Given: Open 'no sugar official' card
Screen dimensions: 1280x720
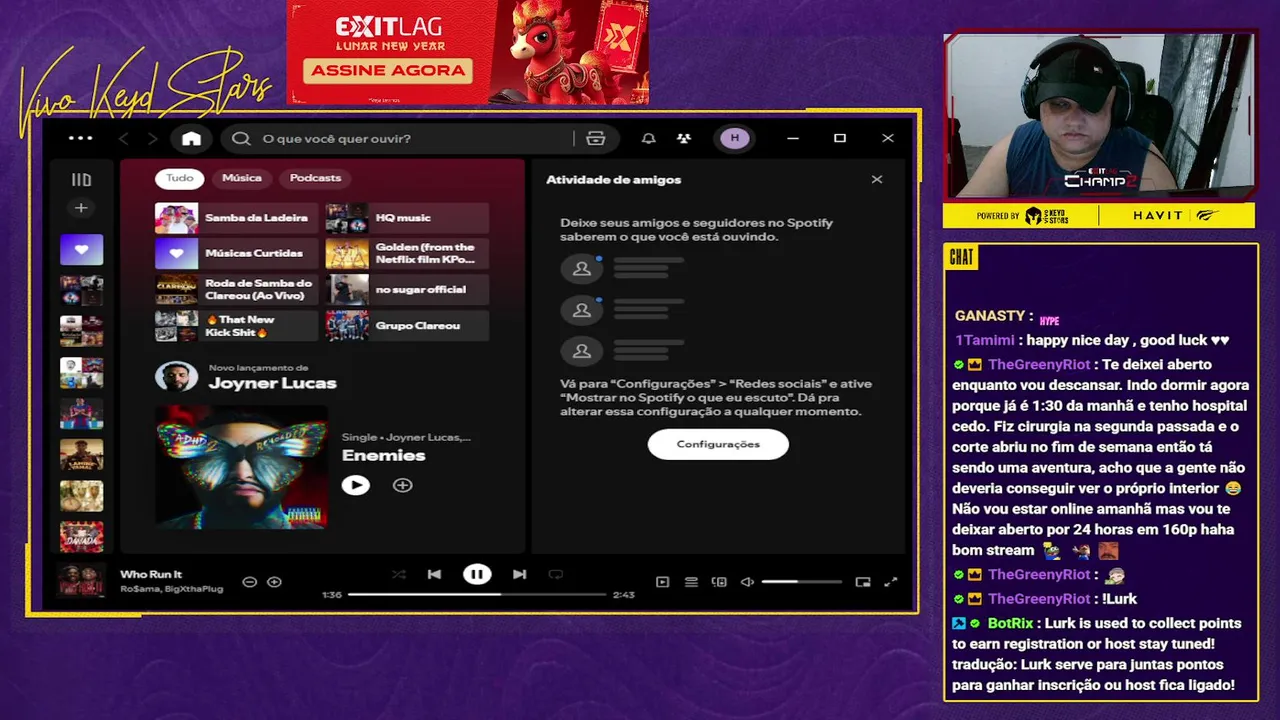Looking at the screenshot, I should point(407,290).
